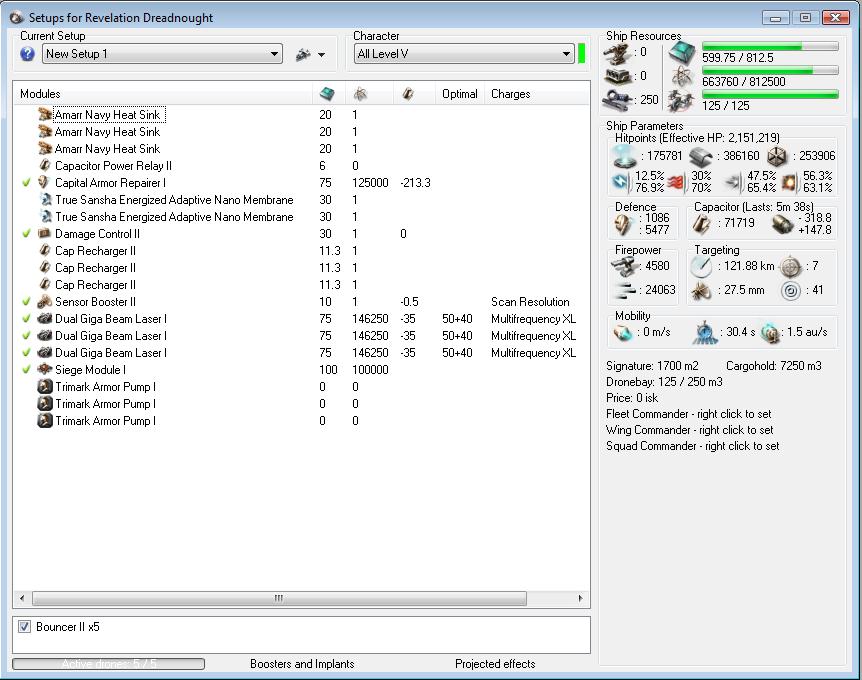Expand the arrow next to the ship setup icon
This screenshot has height=680, width=862.
(322, 55)
